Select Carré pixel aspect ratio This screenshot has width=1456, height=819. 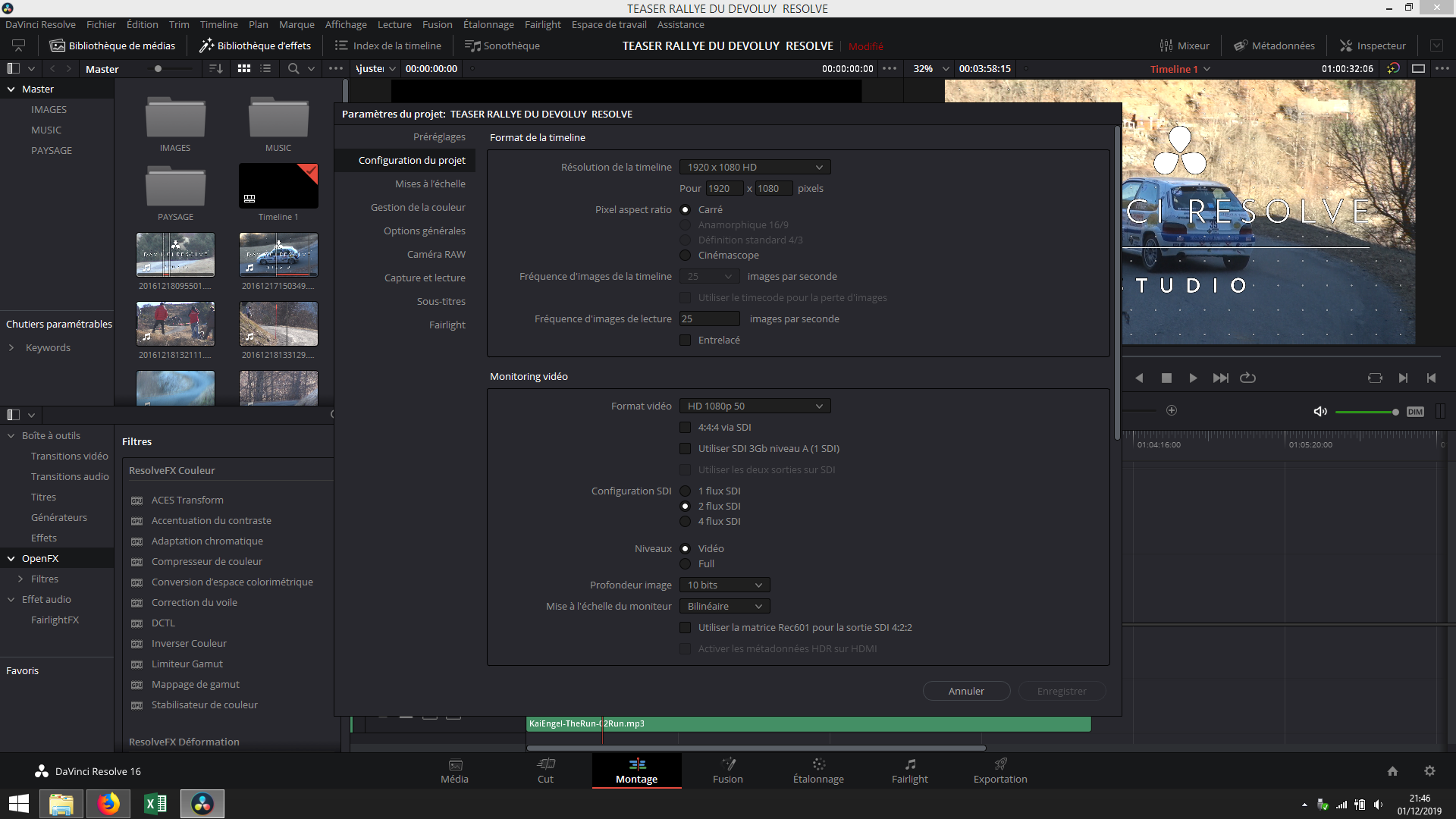(686, 209)
